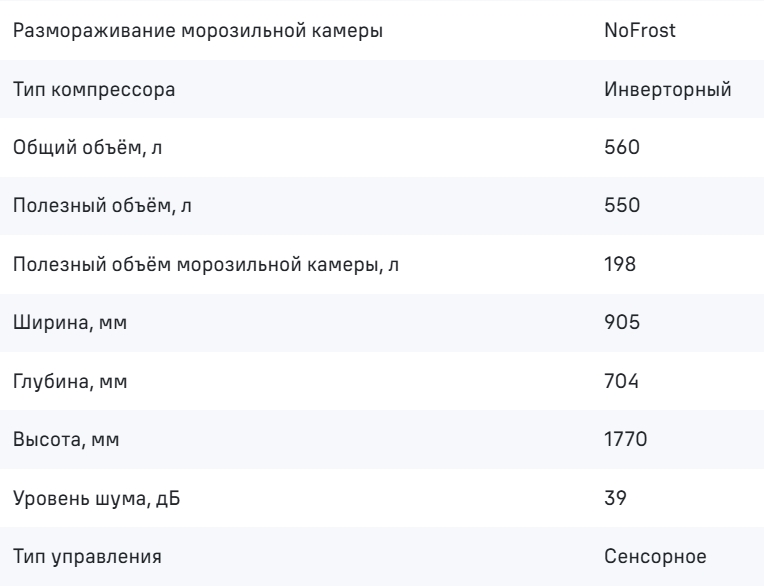Image resolution: width=764 pixels, height=586 pixels.
Task: Click 'Полезный объём морозильной камеры, л' label
Action: (x=206, y=265)
